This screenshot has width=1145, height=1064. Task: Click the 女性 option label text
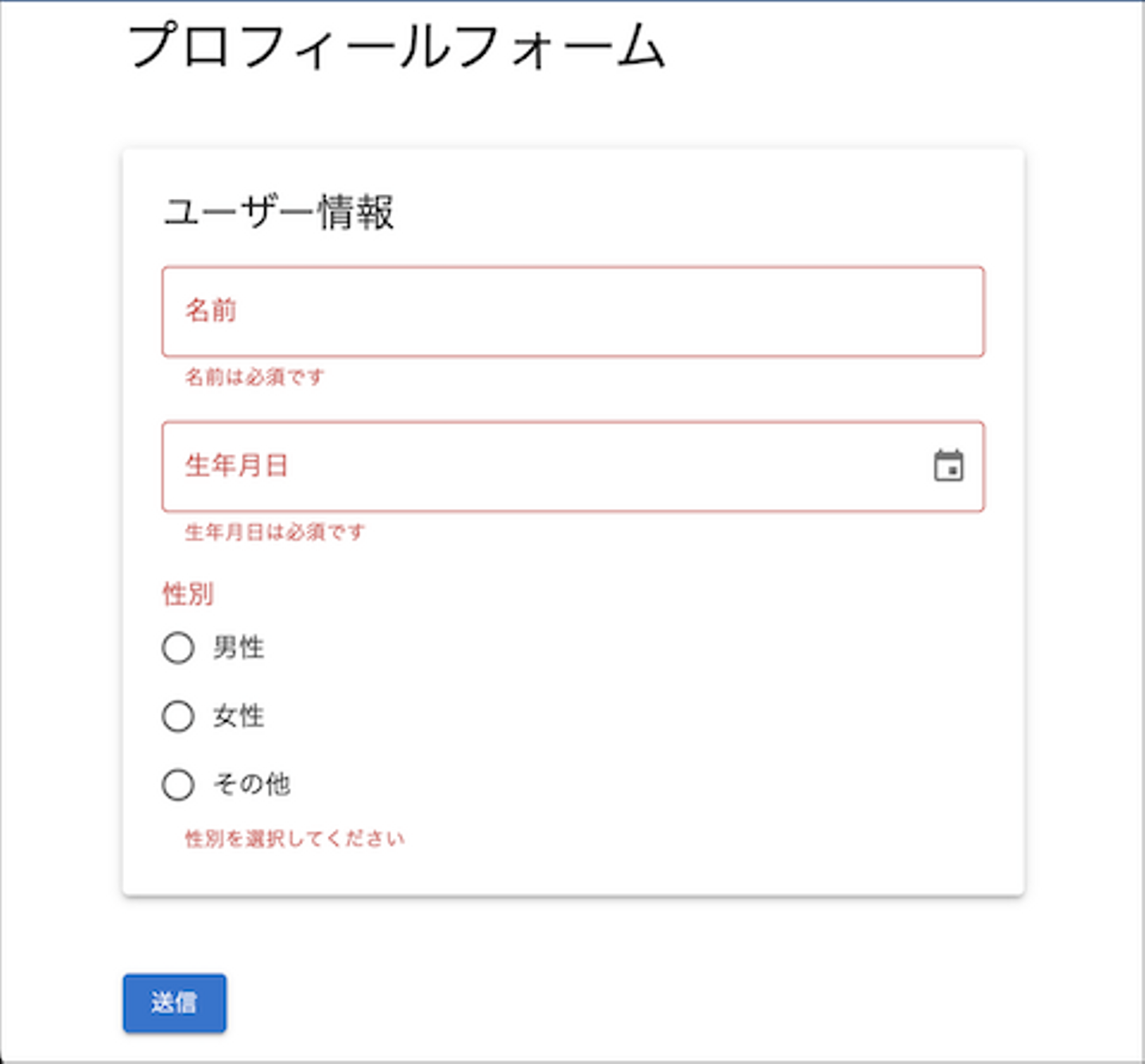239,716
